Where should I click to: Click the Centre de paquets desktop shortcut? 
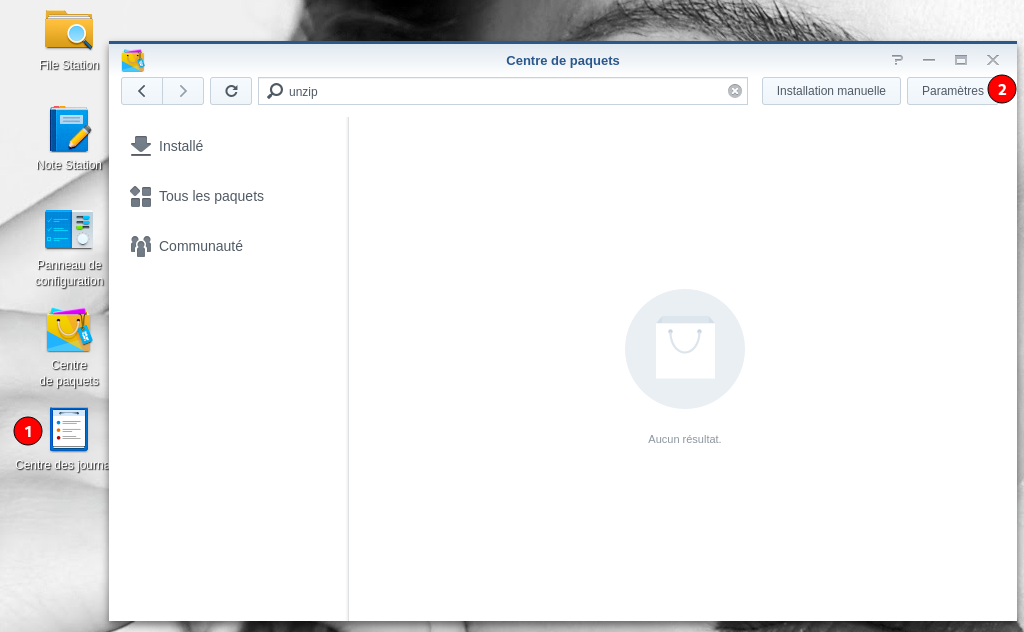(69, 331)
